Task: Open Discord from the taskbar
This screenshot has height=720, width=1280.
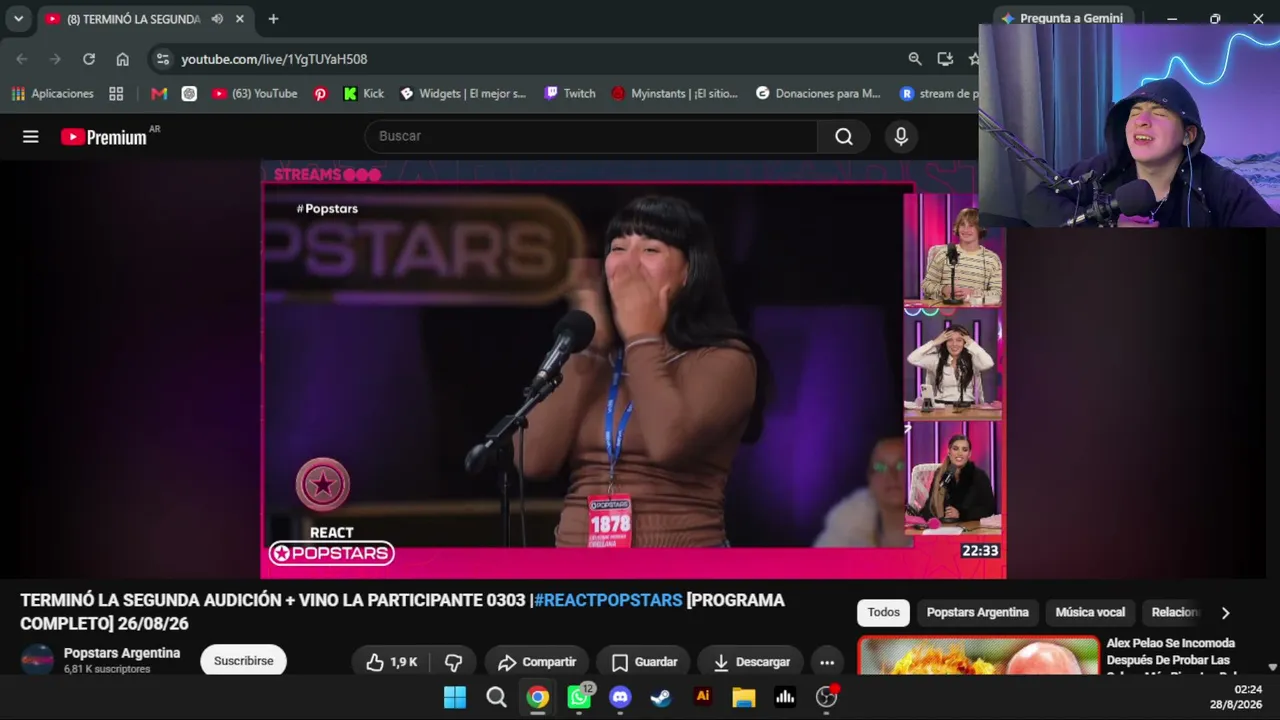Action: [620, 697]
